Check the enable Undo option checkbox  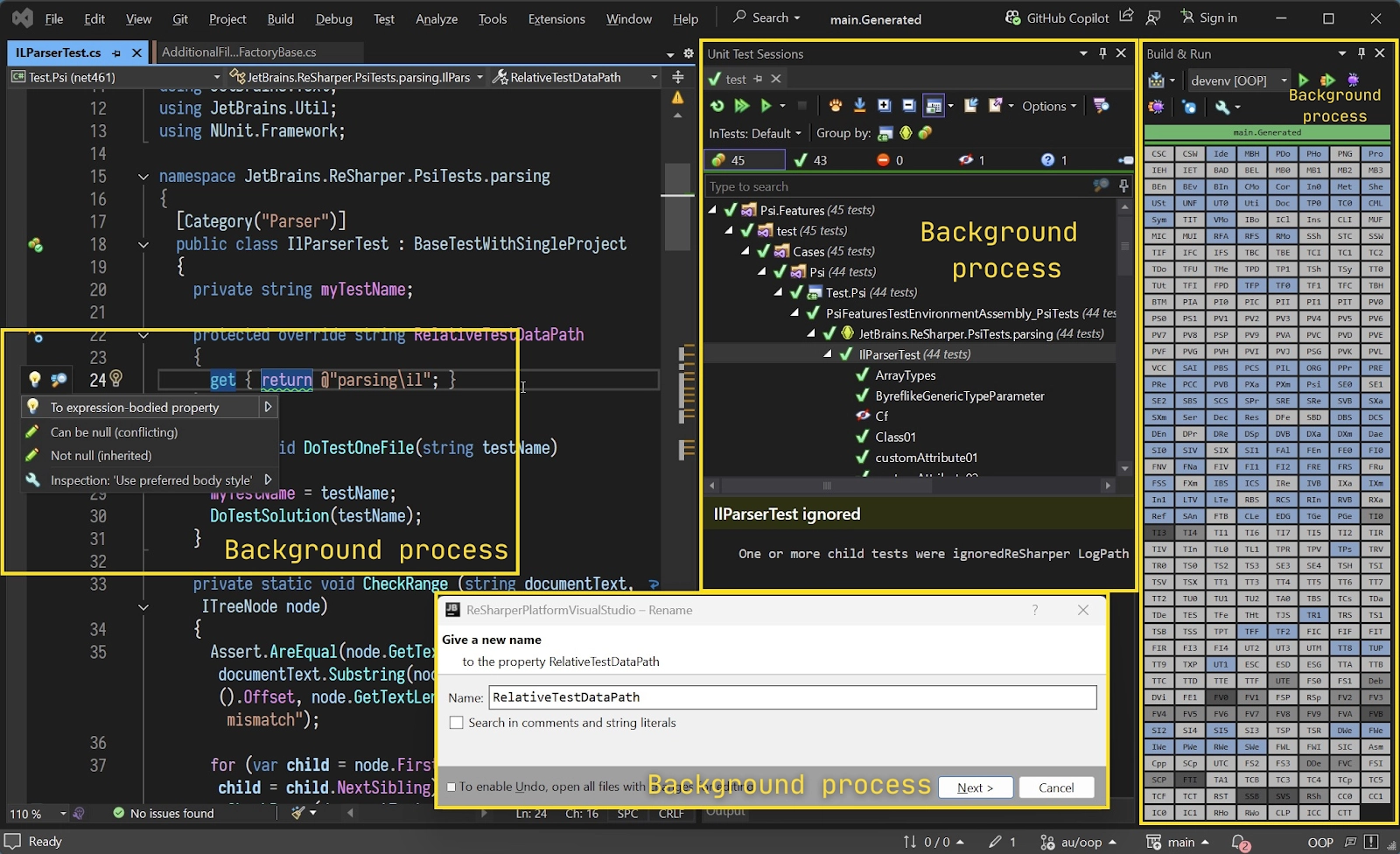(x=451, y=787)
